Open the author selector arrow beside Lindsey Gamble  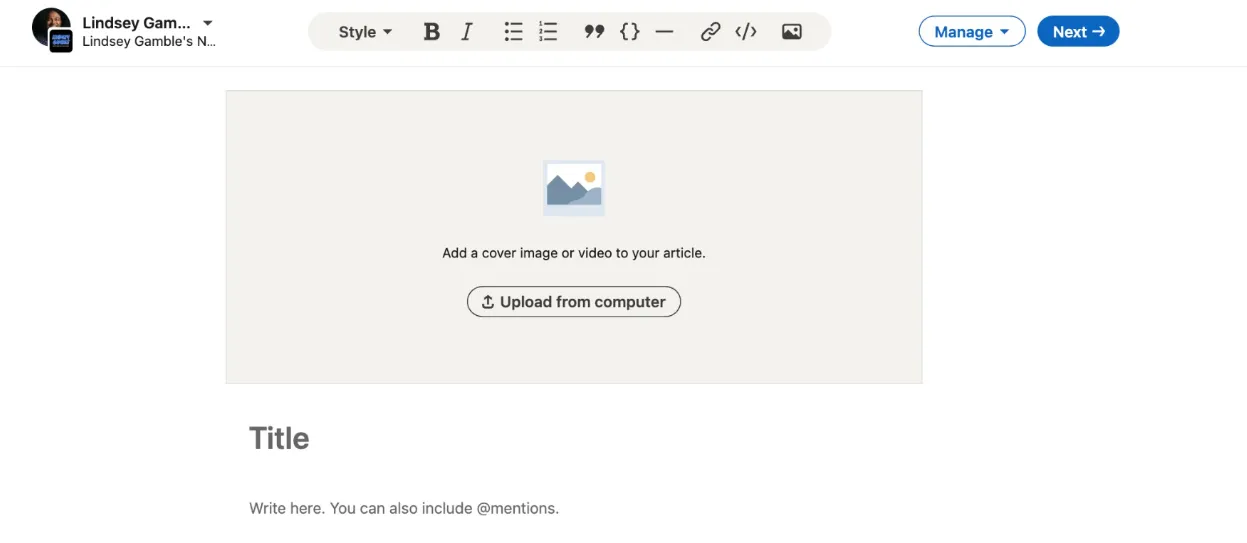click(x=208, y=23)
